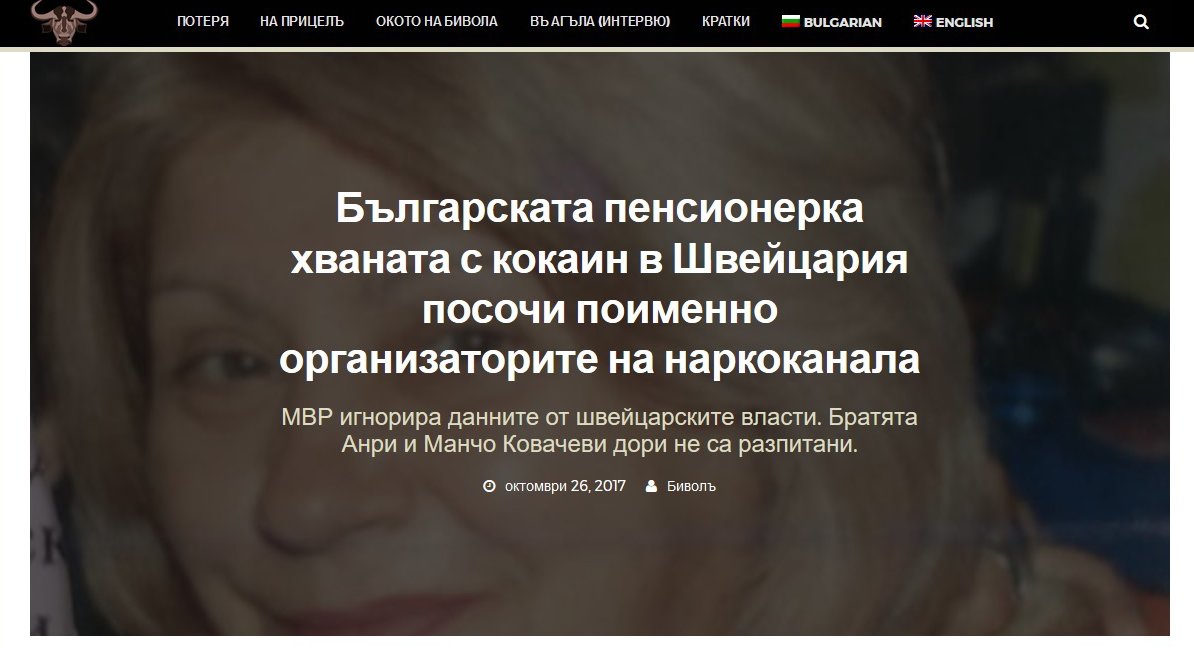The width and height of the screenshot is (1194, 648).
Task: Go to the НА ПРИЦЕЛЪ section
Action: click(x=302, y=21)
